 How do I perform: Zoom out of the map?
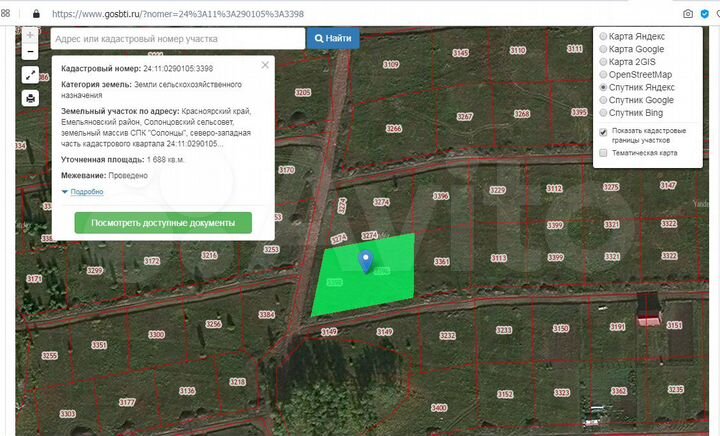coord(31,50)
